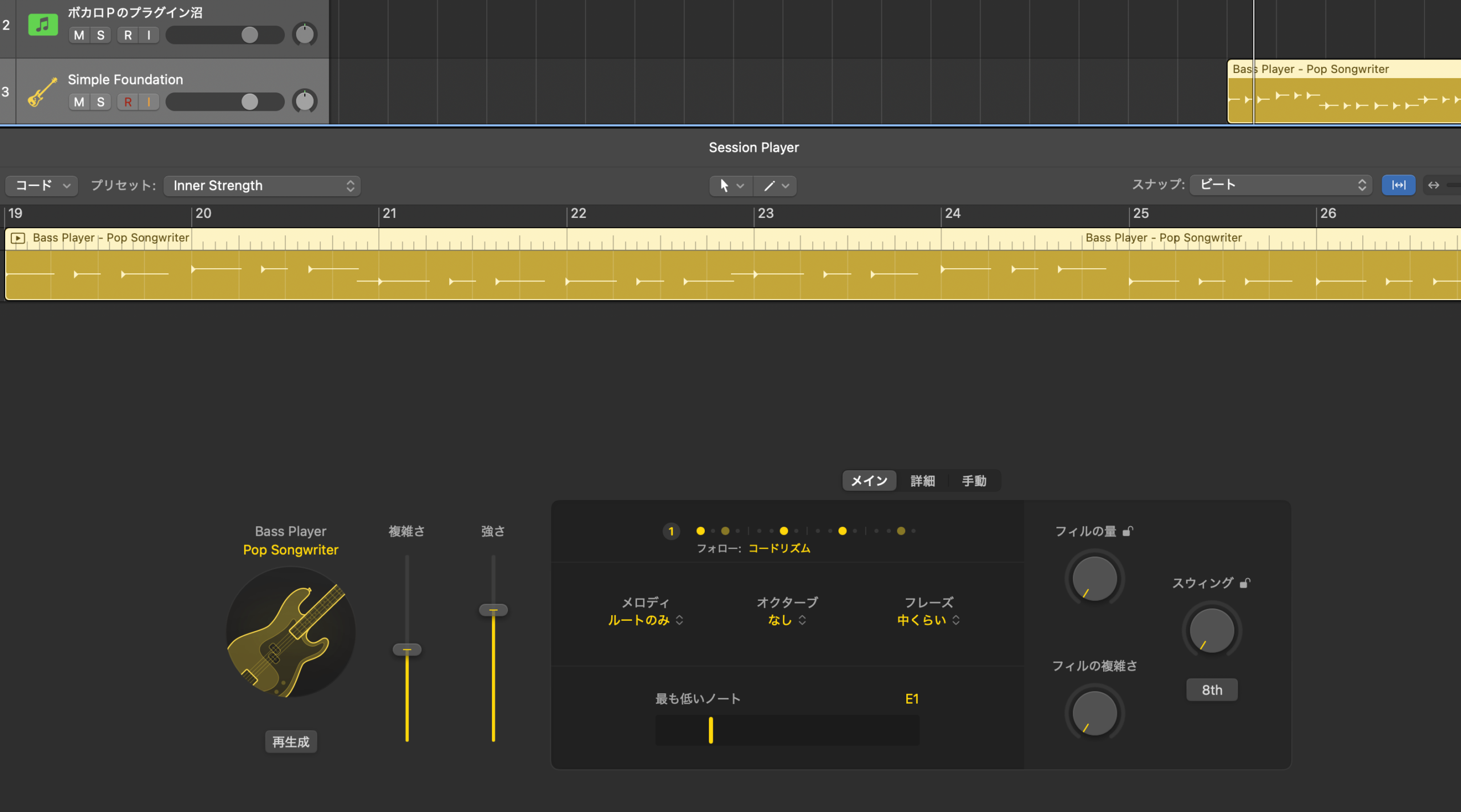Open the オクターブ なし popup
This screenshot has width=1461, height=812.
[787, 620]
